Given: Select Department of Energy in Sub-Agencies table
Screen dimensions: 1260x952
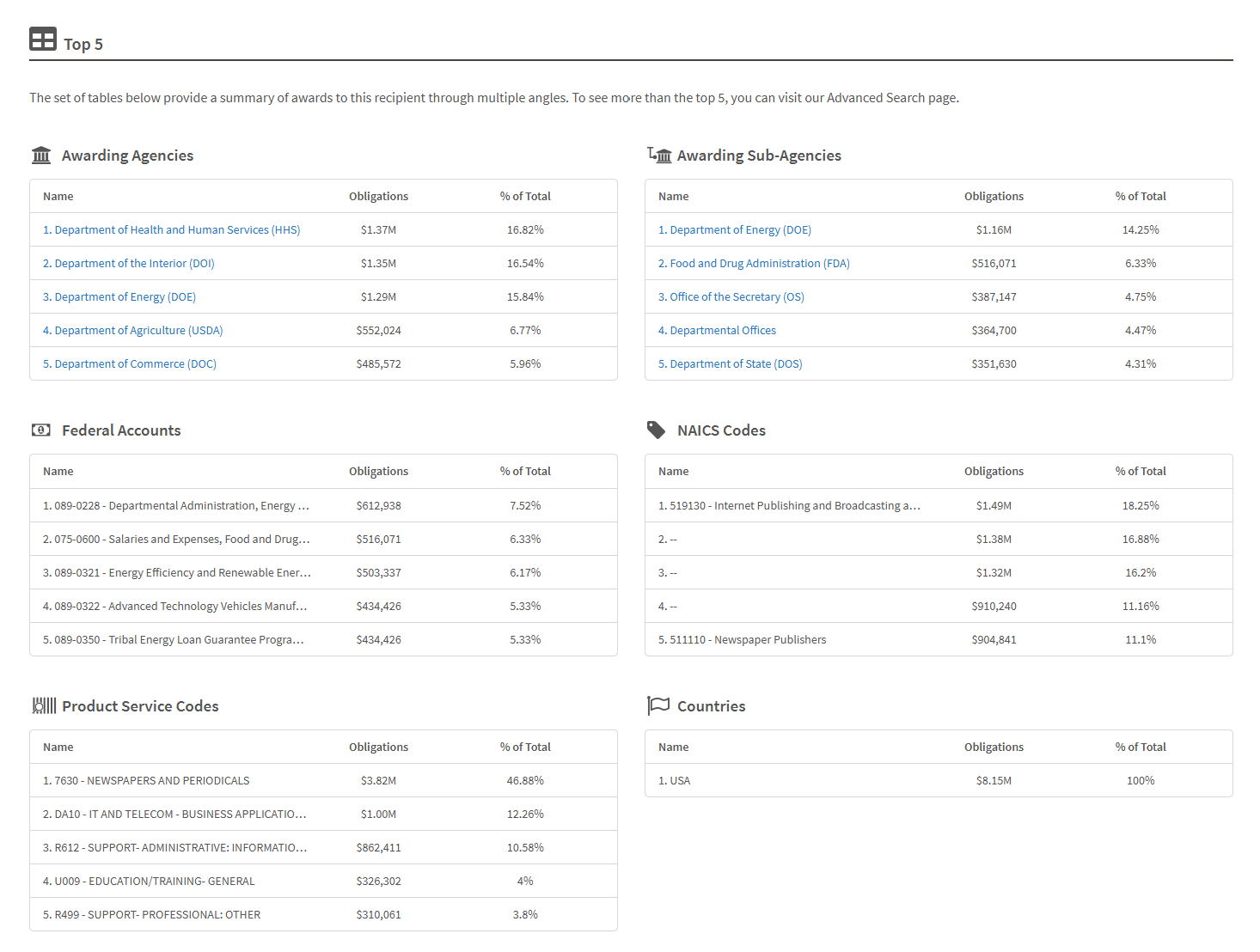Looking at the screenshot, I should point(734,230).
